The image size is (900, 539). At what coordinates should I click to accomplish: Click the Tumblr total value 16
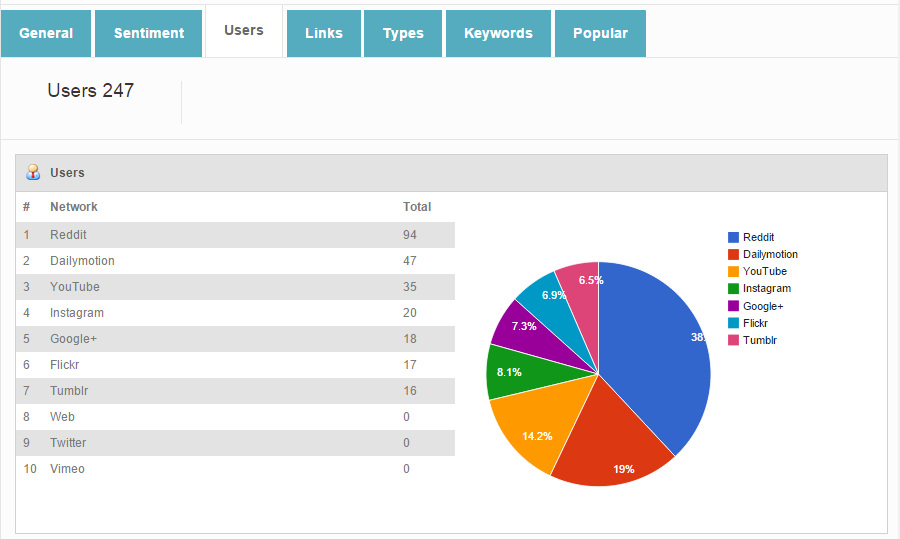click(x=410, y=391)
